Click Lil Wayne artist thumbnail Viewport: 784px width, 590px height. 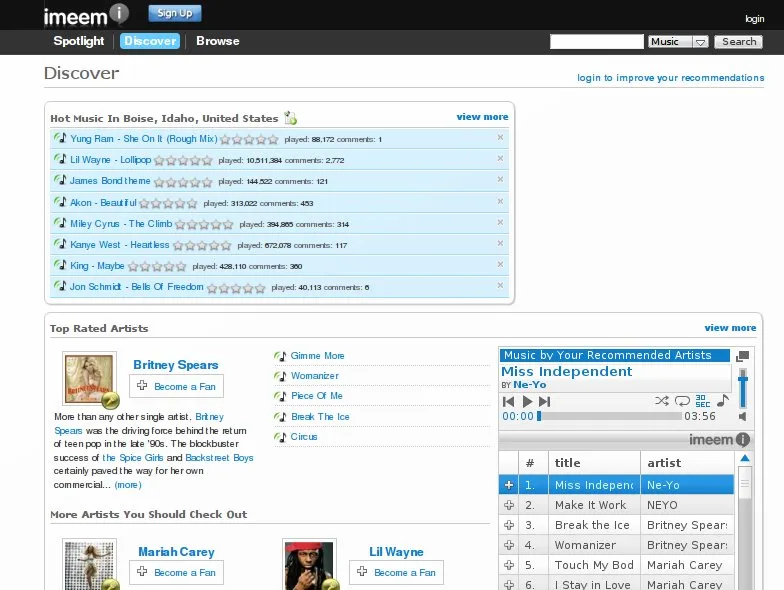click(310, 564)
